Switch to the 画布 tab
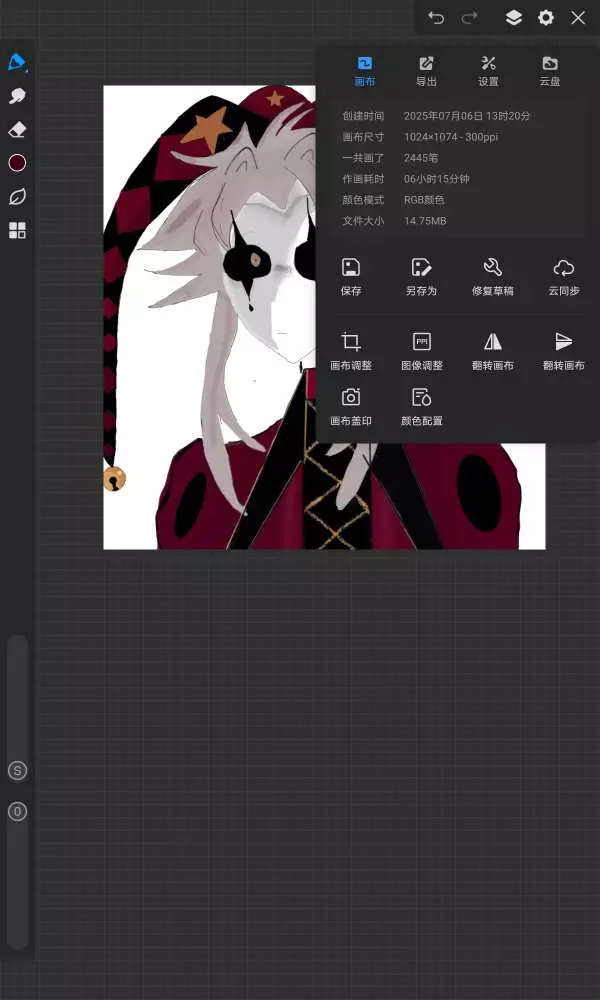Viewport: 600px width, 1000px height. (365, 71)
